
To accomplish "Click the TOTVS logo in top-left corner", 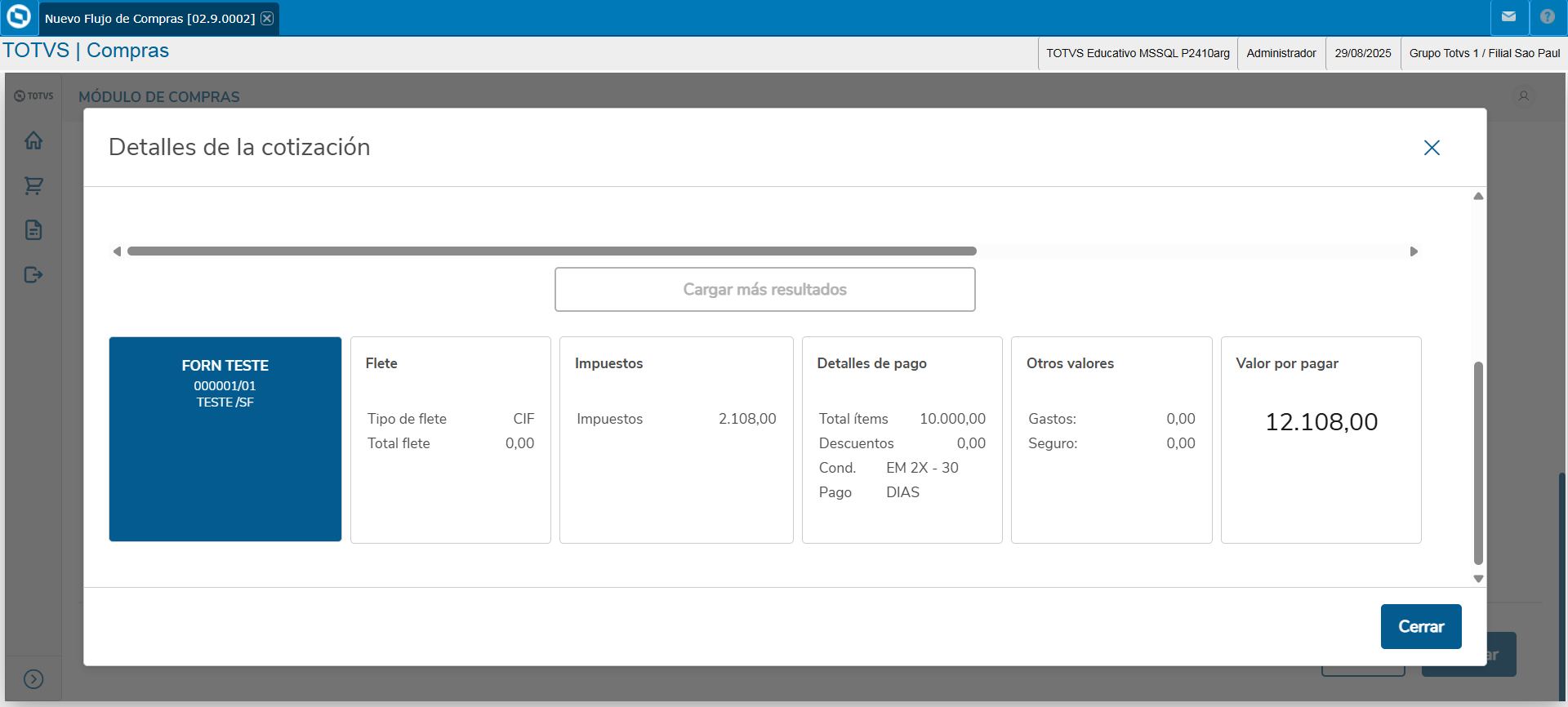I will (x=19, y=17).
